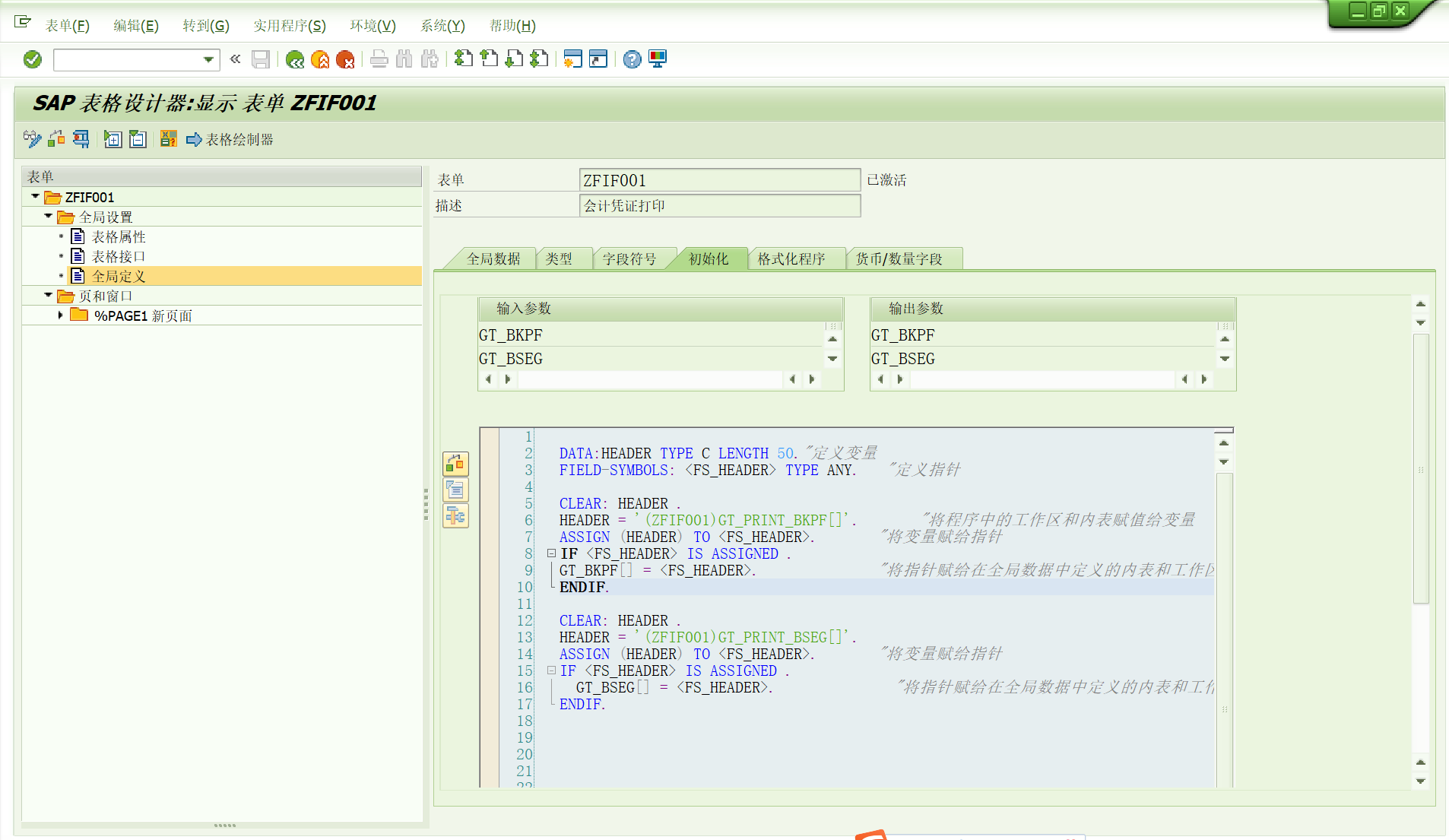Switch to the 初始化 tab
The height and width of the screenshot is (840, 1449).
[709, 259]
